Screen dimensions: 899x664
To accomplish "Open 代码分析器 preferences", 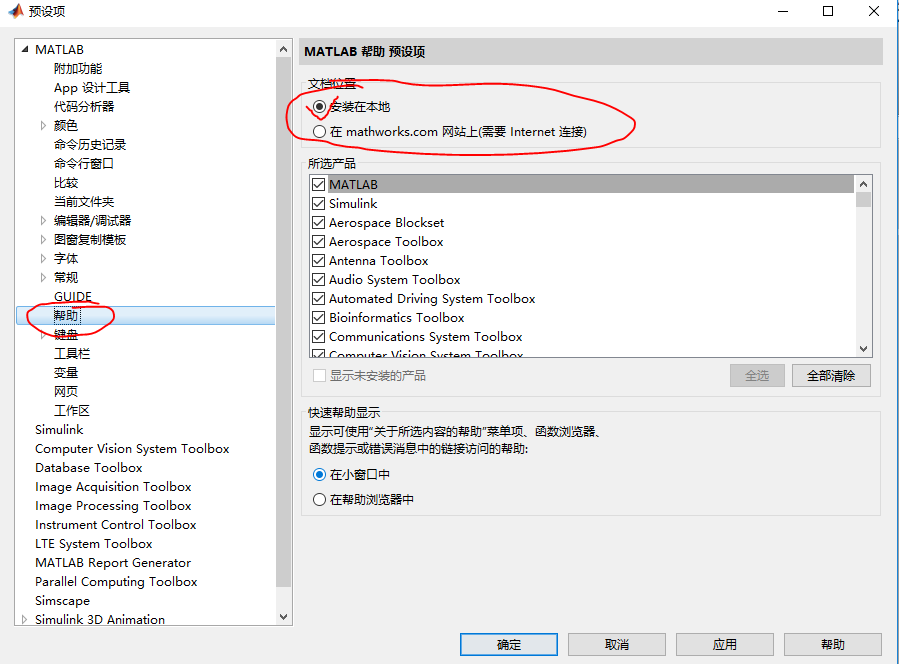I will [84, 107].
